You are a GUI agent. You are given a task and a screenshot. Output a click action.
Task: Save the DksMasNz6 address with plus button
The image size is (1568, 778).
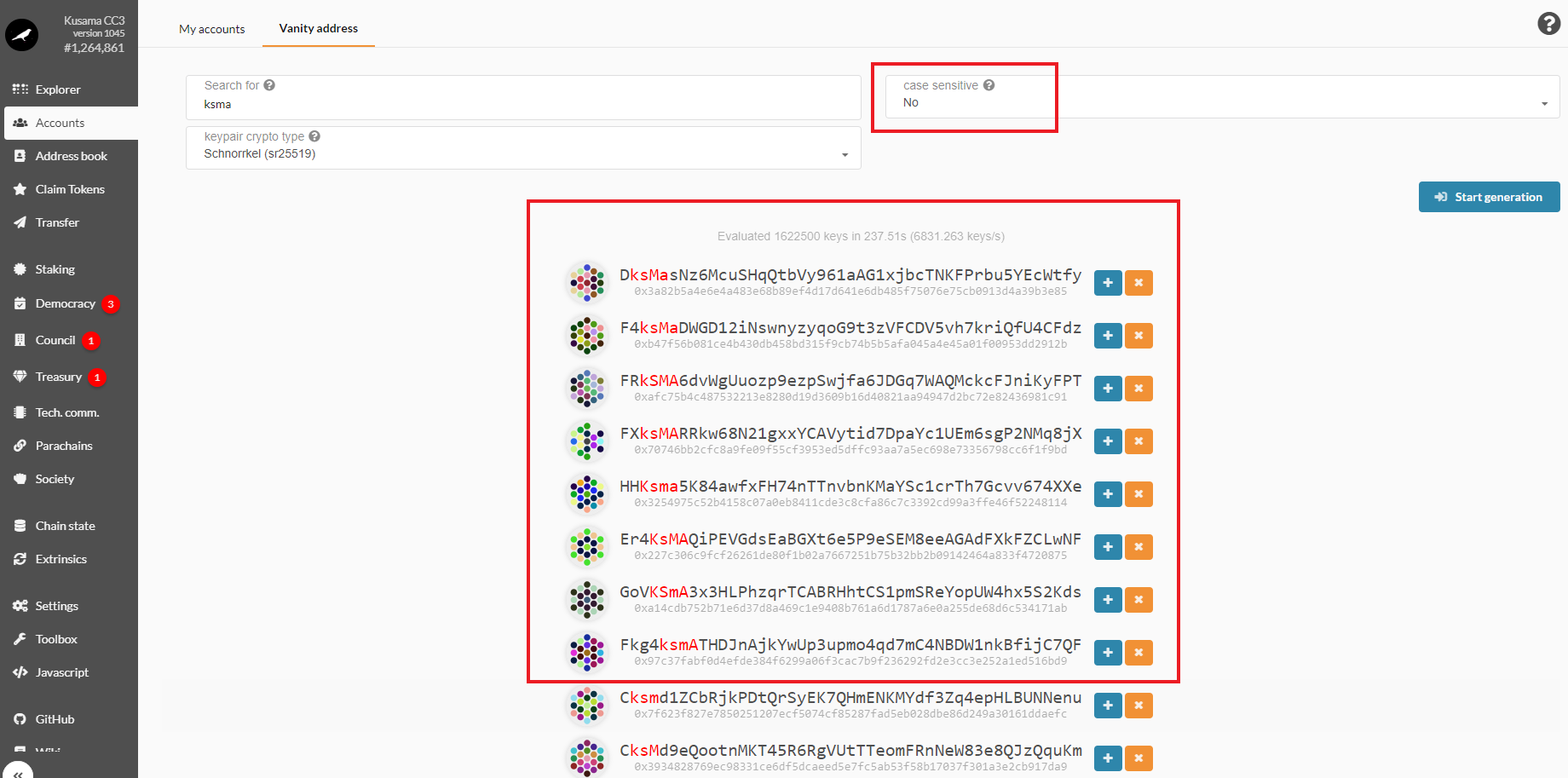click(x=1107, y=283)
